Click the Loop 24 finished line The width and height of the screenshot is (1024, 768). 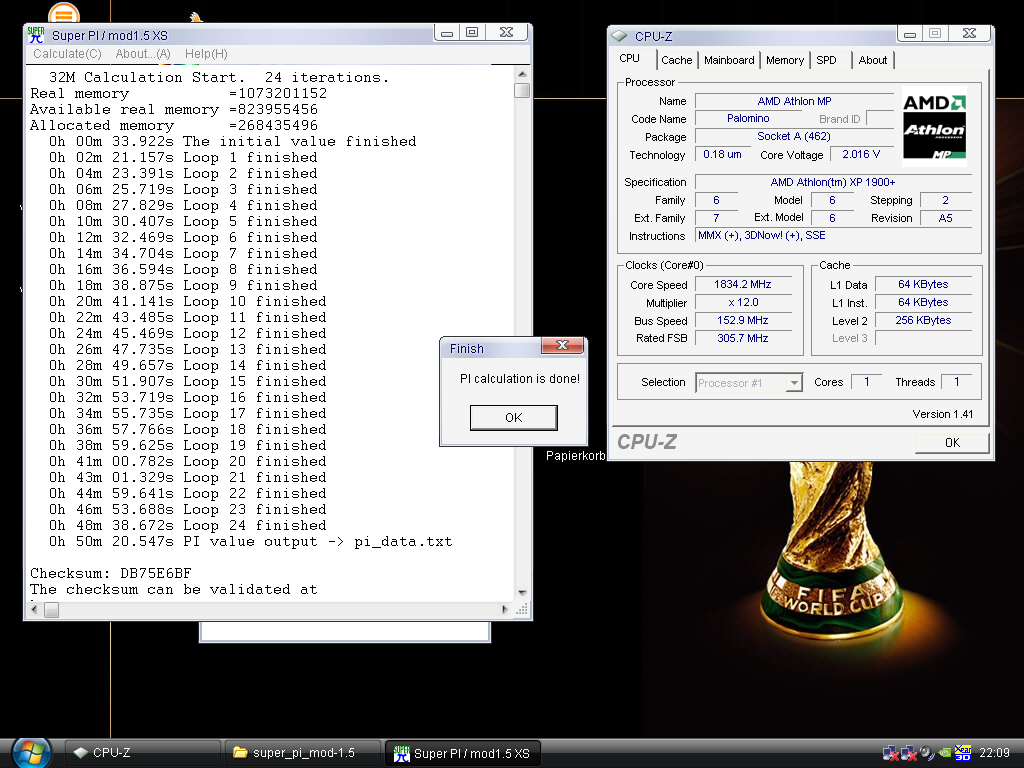pyautogui.click(x=187, y=526)
